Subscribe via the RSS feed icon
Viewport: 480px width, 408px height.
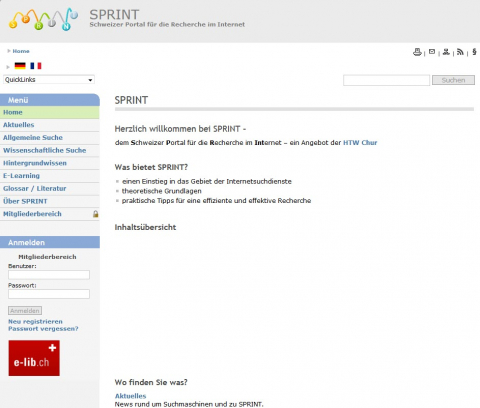pyautogui.click(x=460, y=52)
